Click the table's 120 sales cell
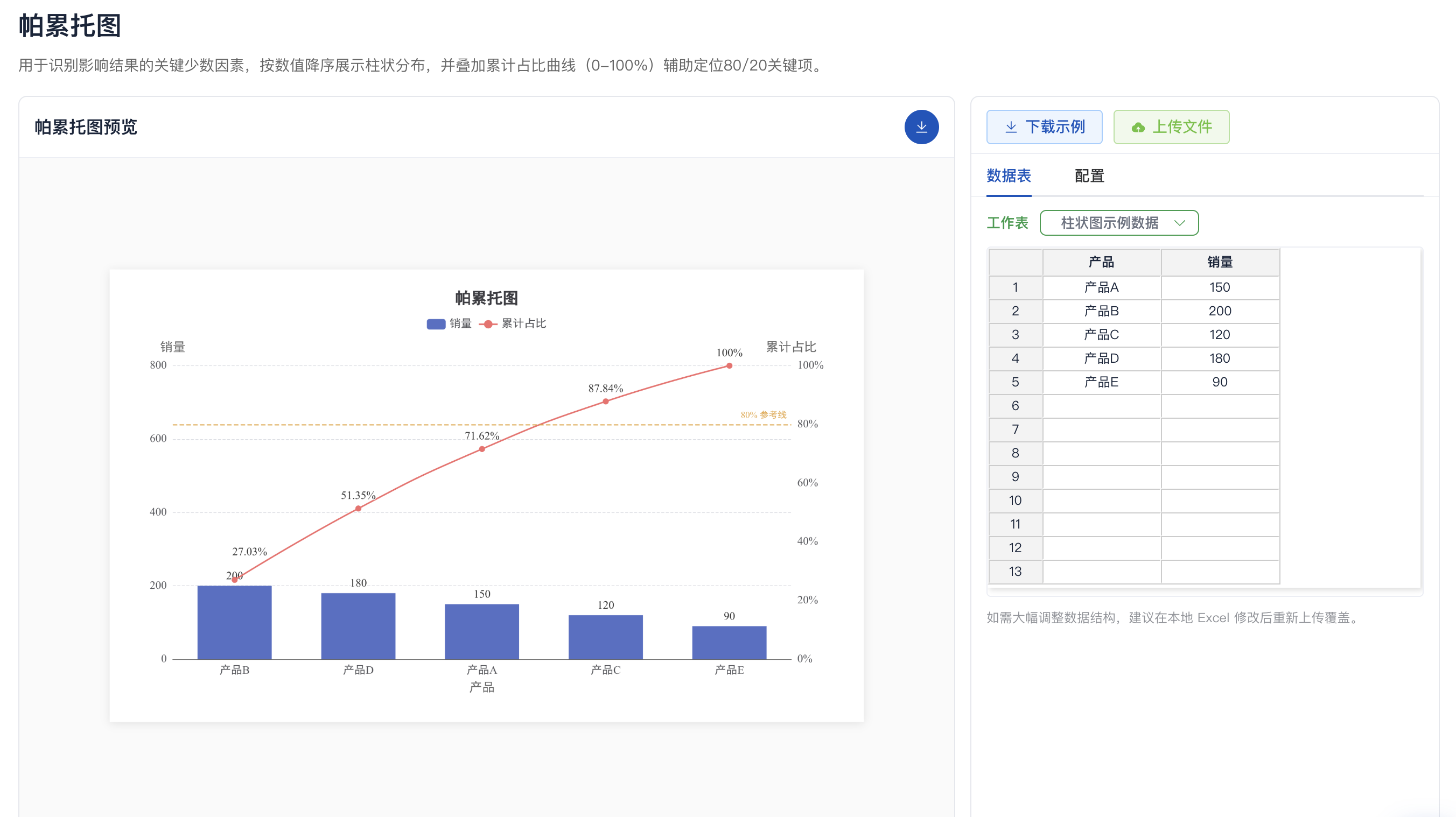The width and height of the screenshot is (1456, 817). pyautogui.click(x=1220, y=335)
